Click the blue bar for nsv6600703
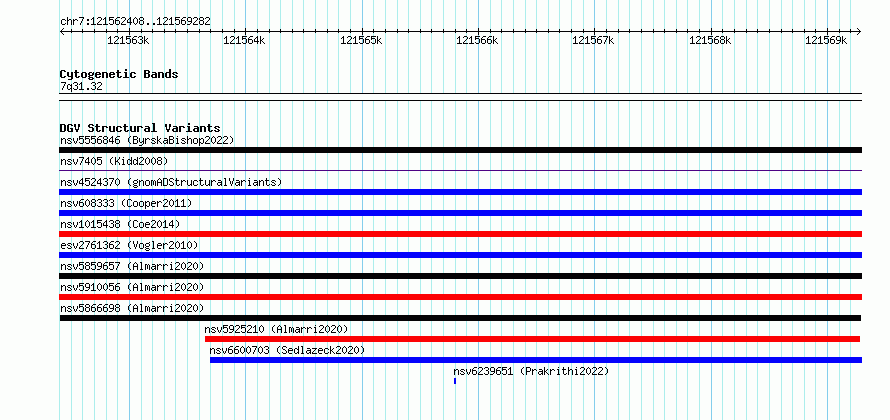Image resolution: width=890 pixels, height=420 pixels. (x=536, y=360)
